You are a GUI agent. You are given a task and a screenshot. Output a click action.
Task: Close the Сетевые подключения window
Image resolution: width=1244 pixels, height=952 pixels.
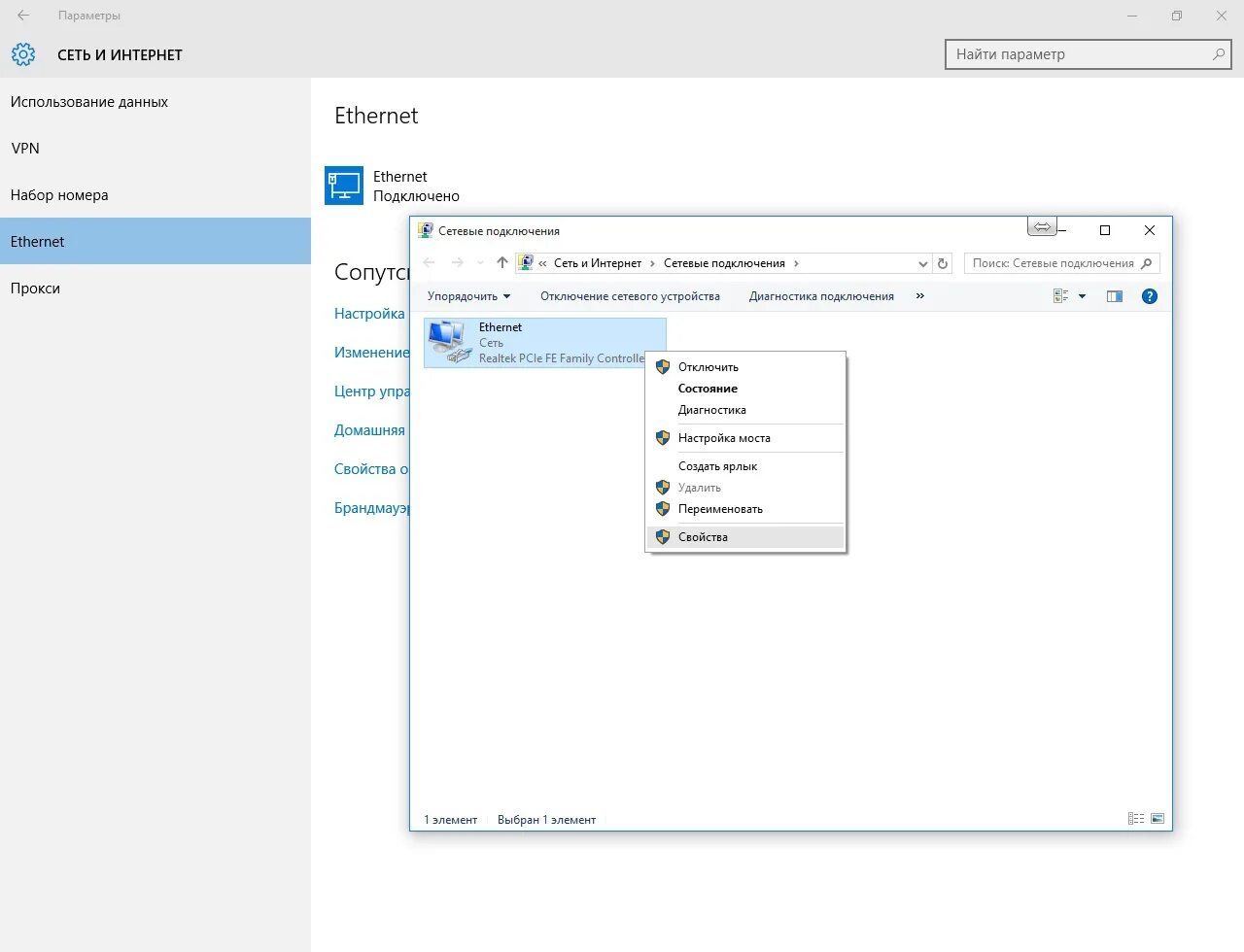1150,230
